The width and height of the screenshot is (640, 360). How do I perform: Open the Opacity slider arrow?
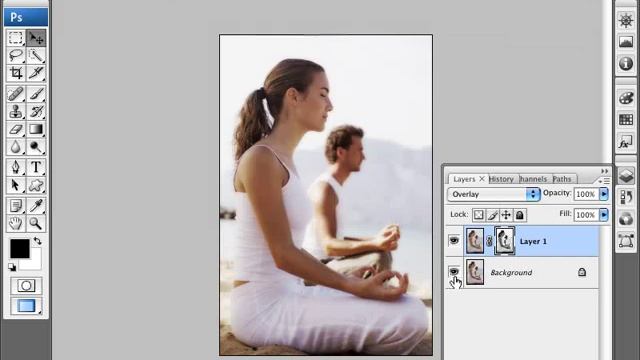click(x=604, y=194)
